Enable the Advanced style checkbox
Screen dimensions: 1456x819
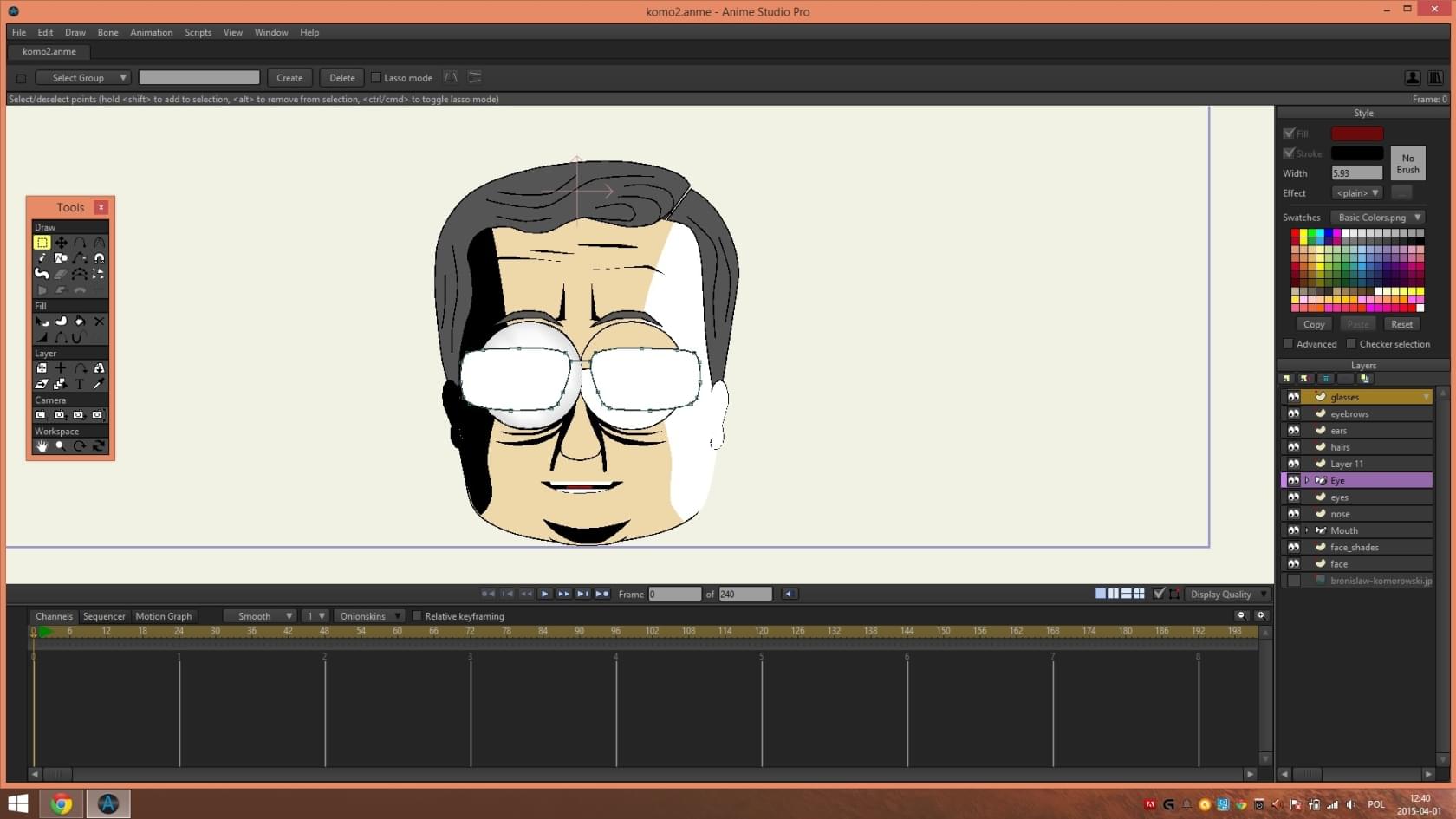pos(1288,344)
